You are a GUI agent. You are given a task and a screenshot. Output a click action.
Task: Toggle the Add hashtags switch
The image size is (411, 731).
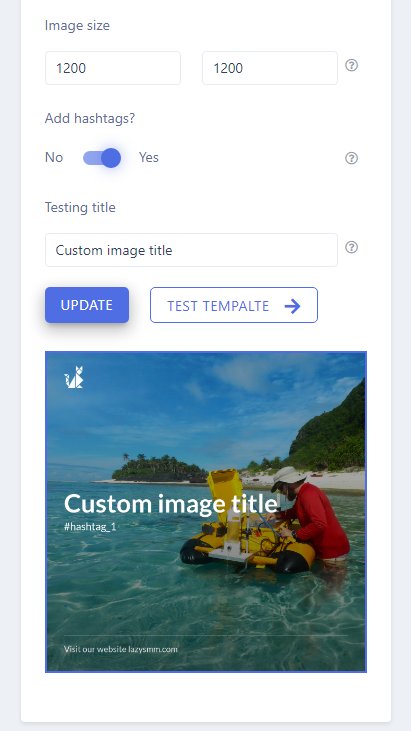[x=102, y=158]
